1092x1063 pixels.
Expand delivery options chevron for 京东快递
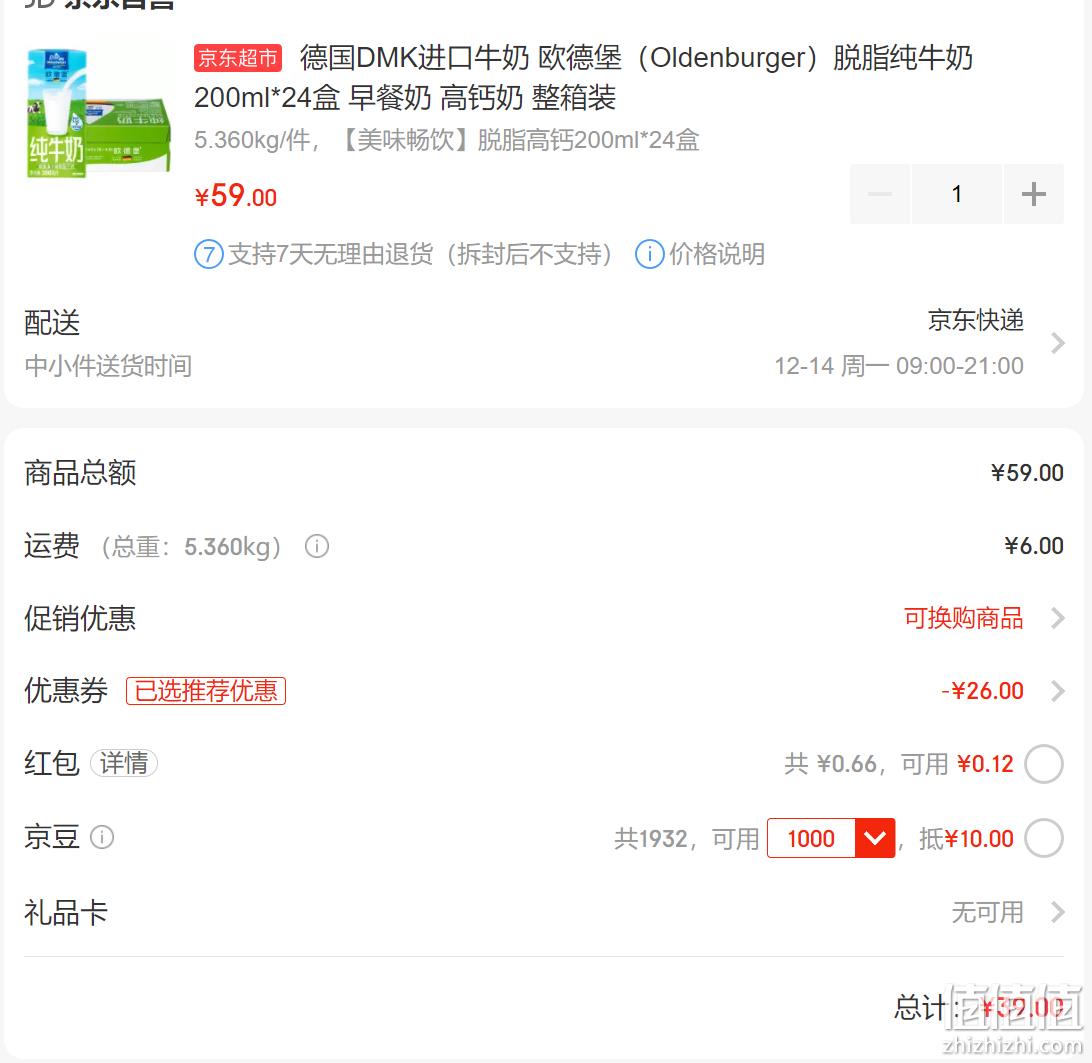point(1058,343)
